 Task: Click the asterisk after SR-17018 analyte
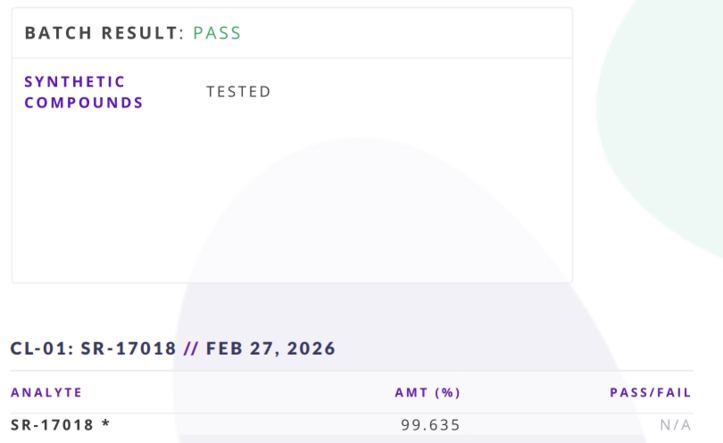pyautogui.click(x=105, y=424)
